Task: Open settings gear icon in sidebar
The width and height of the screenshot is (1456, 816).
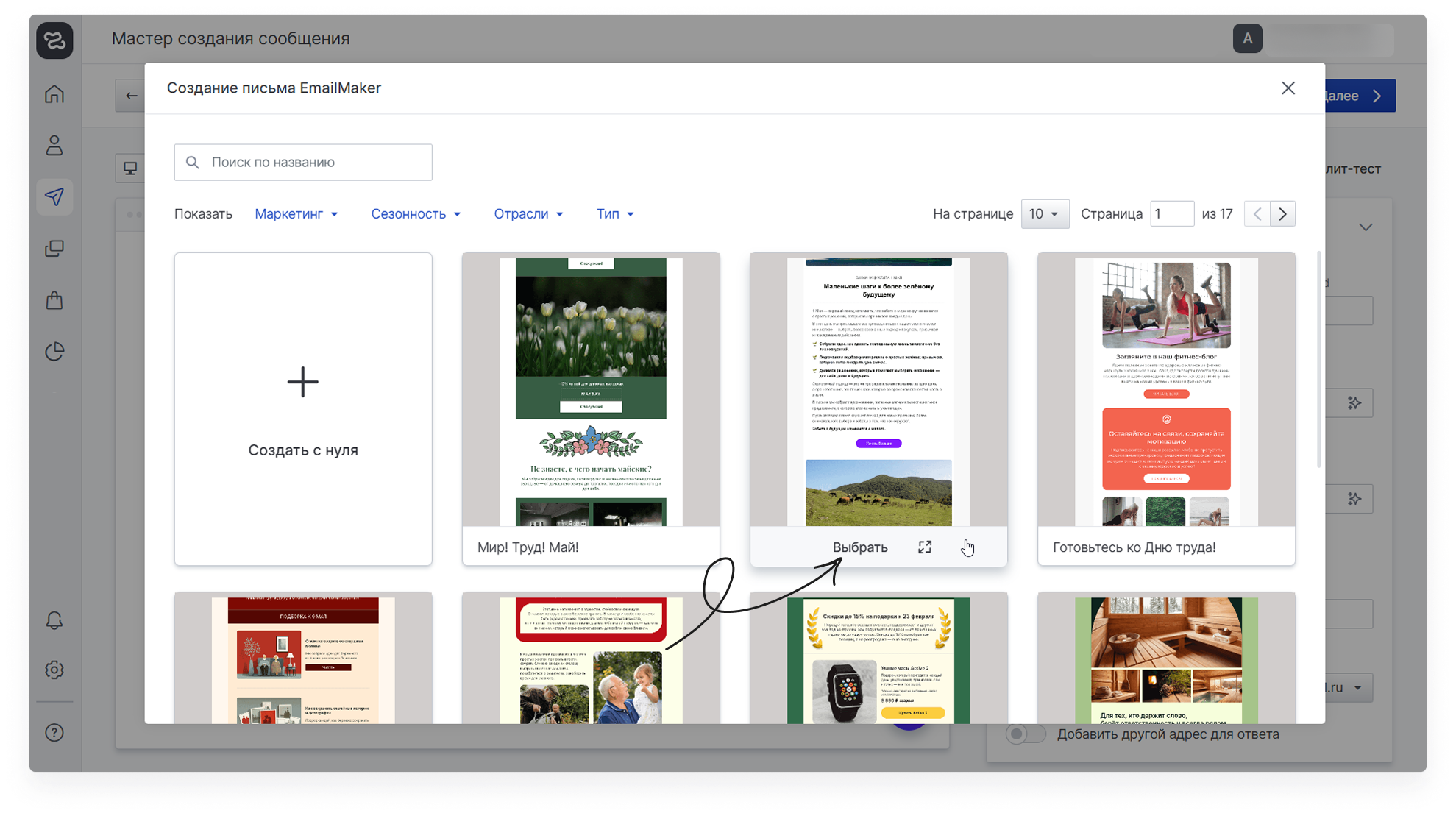Action: pyautogui.click(x=54, y=670)
